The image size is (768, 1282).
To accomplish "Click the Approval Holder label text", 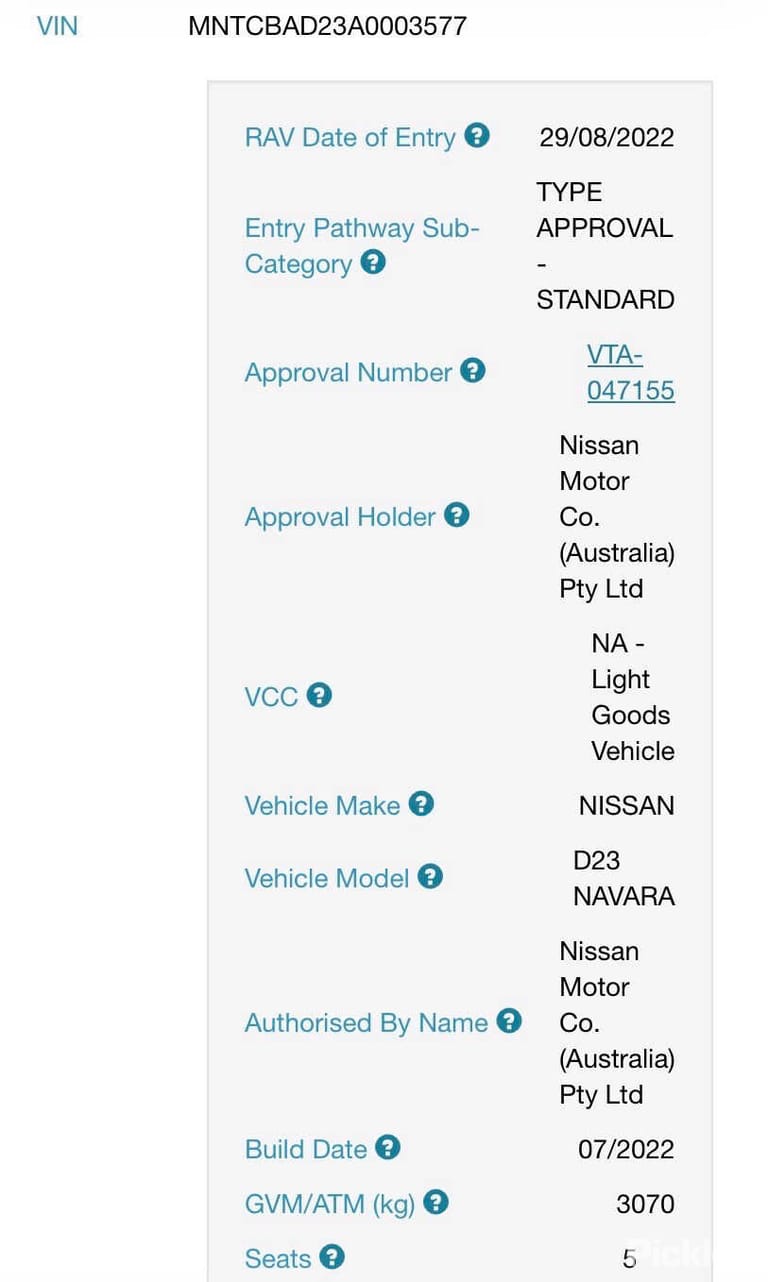I will click(340, 517).
